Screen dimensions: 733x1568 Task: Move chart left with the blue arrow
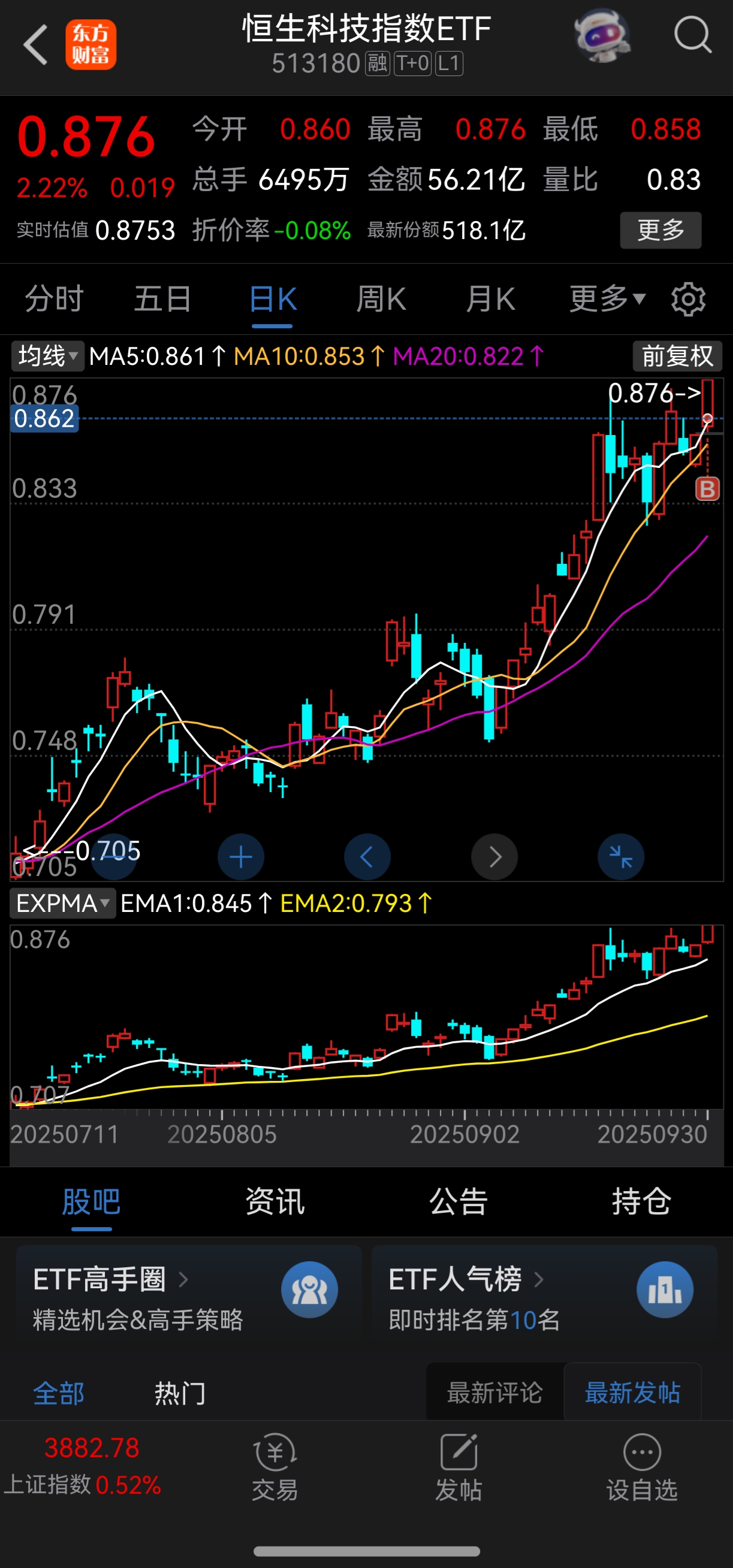pos(367,856)
